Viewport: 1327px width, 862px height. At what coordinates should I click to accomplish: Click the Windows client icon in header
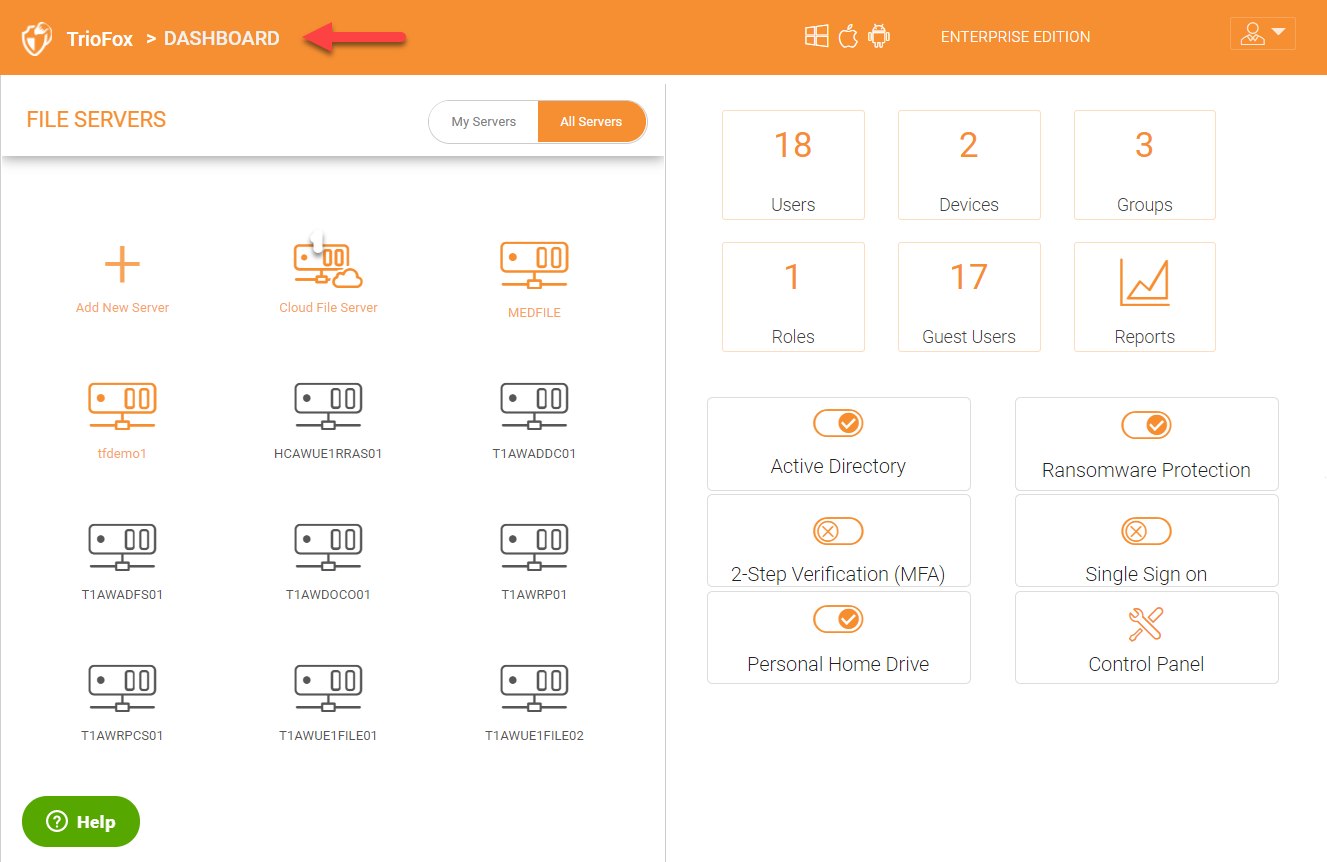point(817,37)
